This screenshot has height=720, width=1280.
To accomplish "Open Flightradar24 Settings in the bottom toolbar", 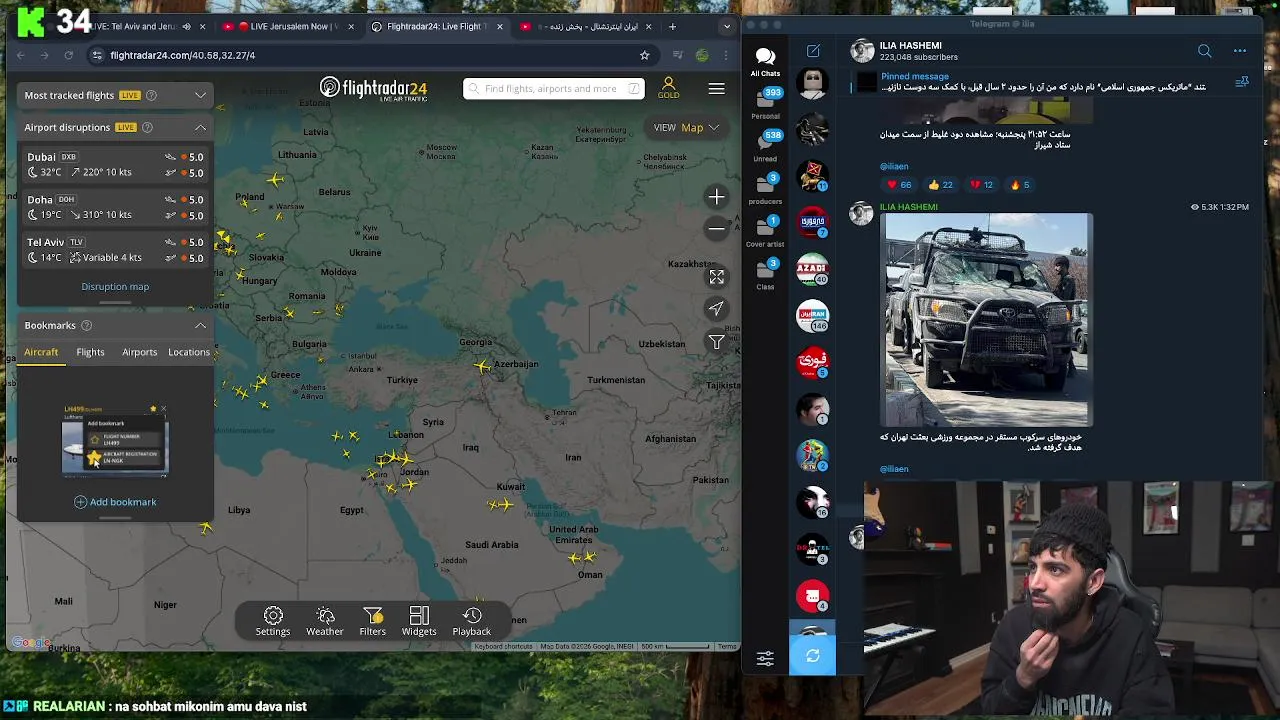I will pos(273,621).
